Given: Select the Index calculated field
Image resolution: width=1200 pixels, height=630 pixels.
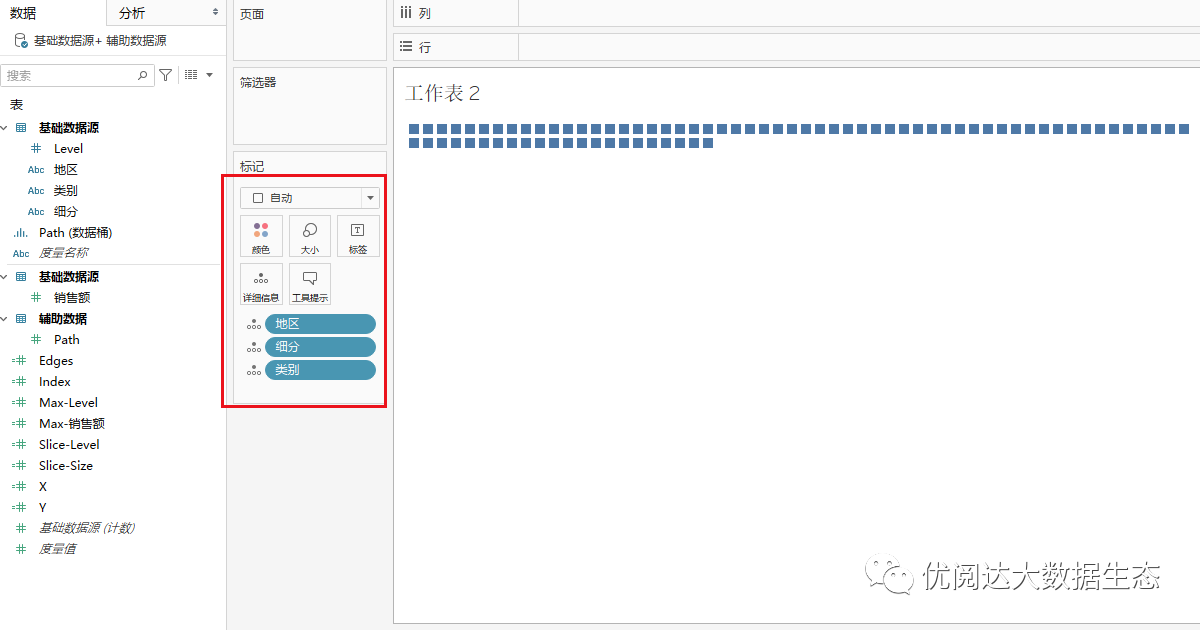Looking at the screenshot, I should pyautogui.click(x=55, y=382).
